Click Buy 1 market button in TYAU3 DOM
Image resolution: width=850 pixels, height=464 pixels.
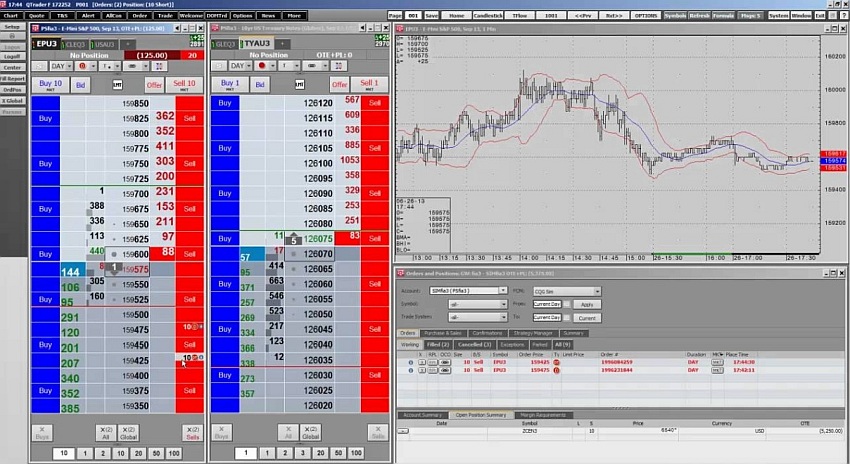coord(230,84)
